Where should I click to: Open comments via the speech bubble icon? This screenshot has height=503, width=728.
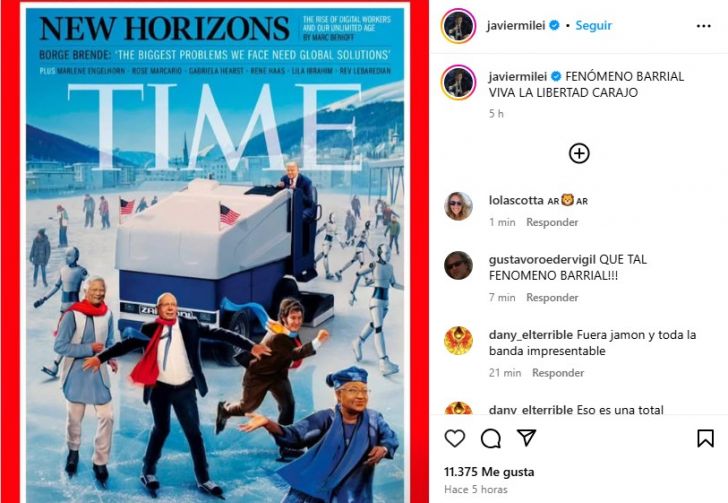pos(490,438)
